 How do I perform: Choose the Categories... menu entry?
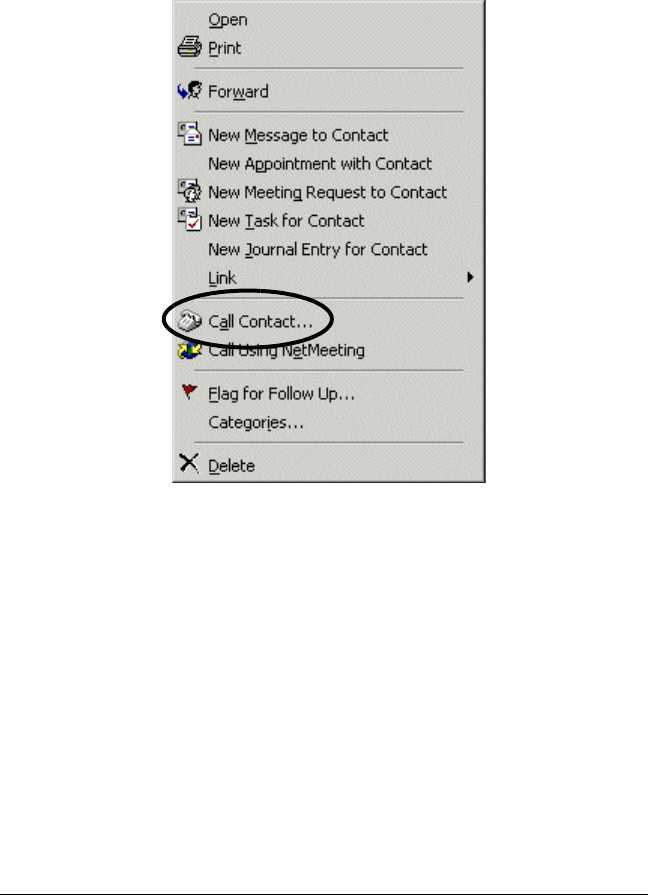(x=256, y=423)
